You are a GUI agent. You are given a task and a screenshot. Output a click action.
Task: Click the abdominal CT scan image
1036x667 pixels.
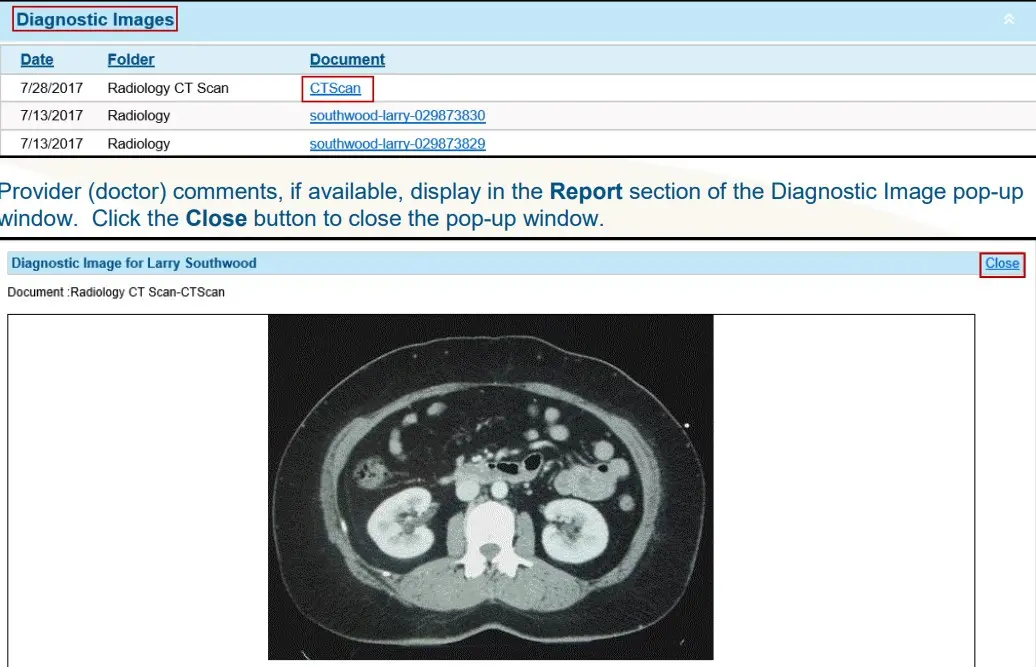[490, 487]
